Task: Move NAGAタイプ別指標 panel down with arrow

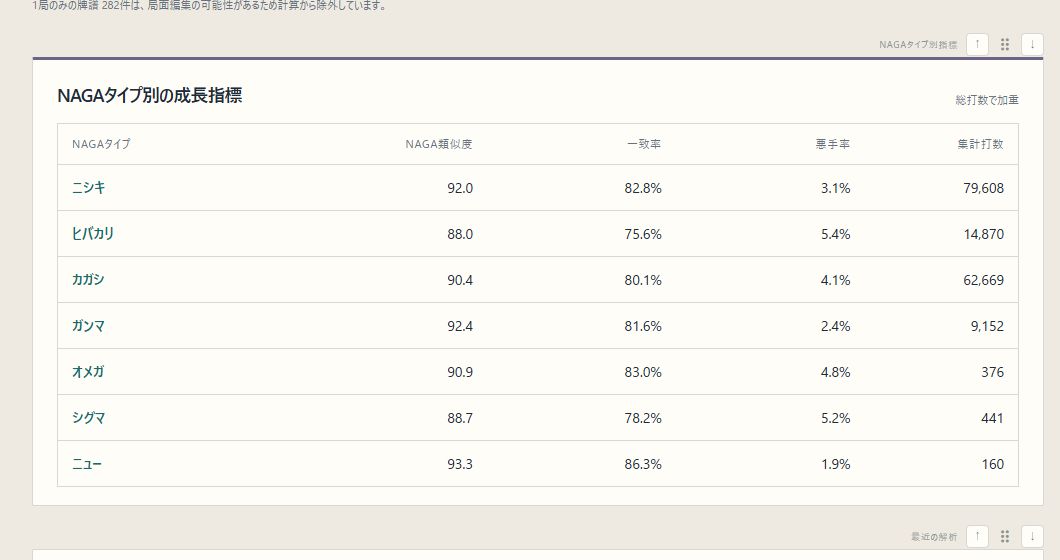Action: (x=1032, y=45)
